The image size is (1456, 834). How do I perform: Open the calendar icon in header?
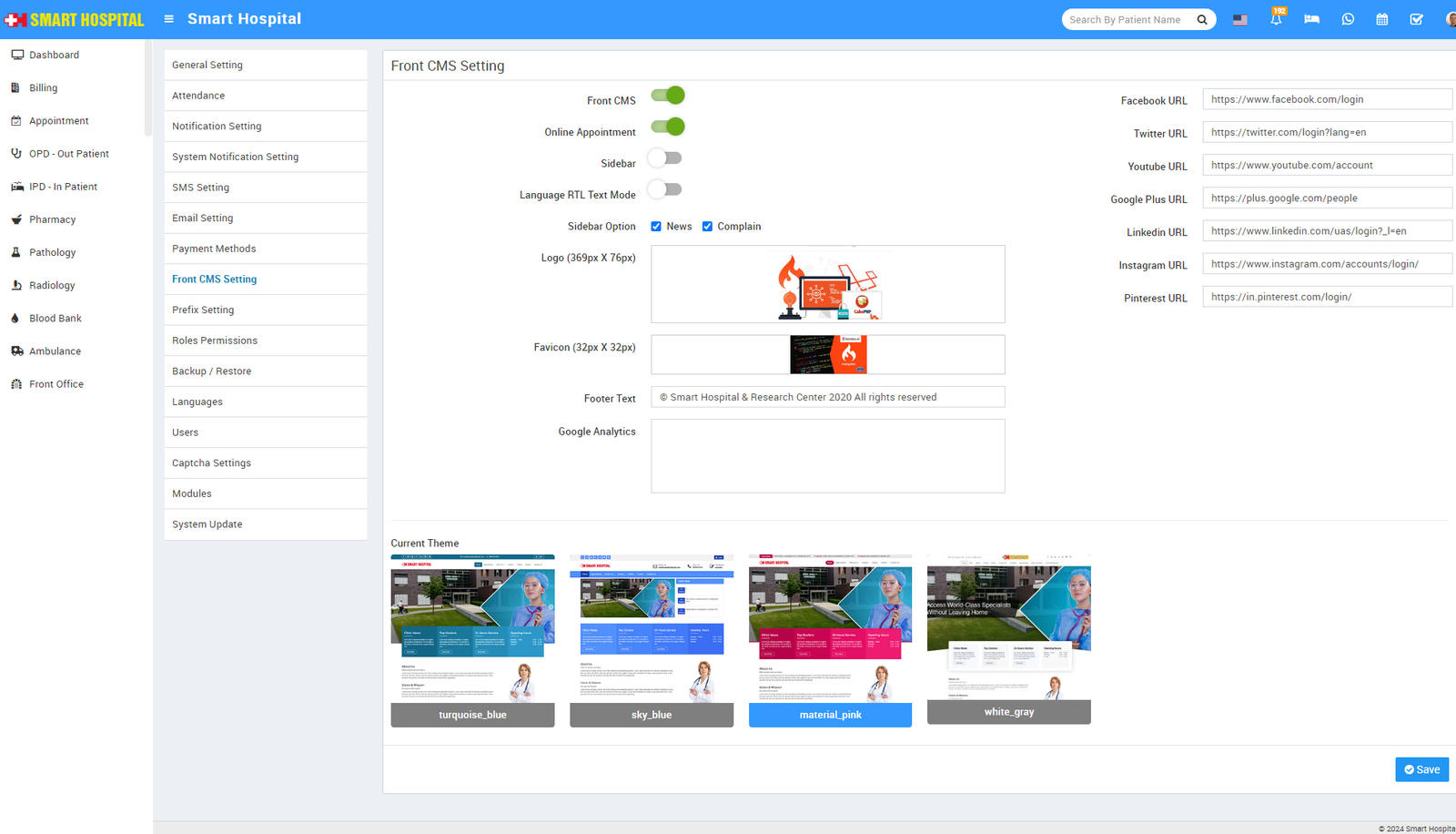coord(1381,19)
